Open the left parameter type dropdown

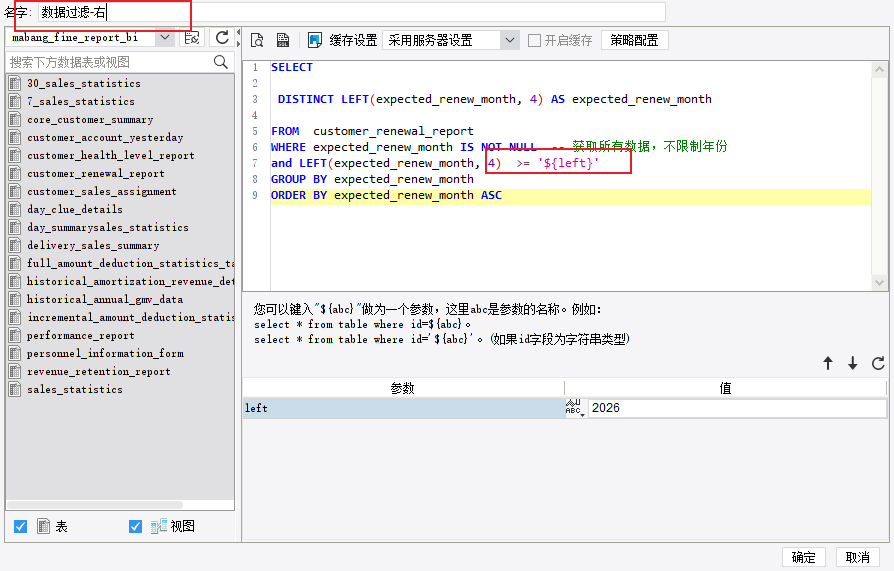[x=575, y=408]
